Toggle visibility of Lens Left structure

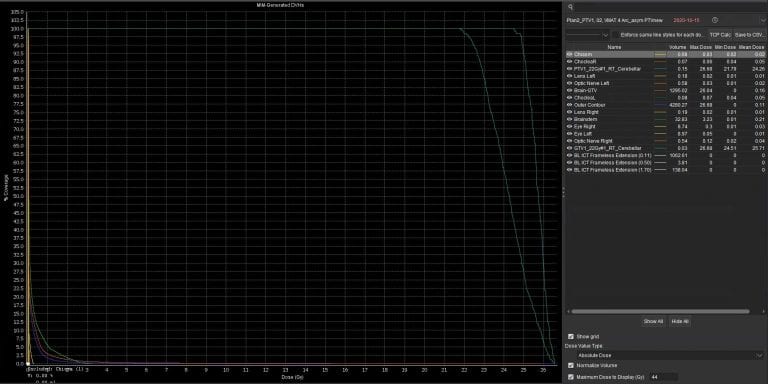(570, 76)
